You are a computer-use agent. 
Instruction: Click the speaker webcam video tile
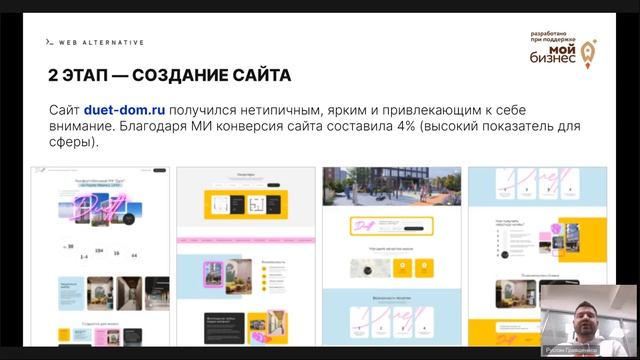tap(588, 320)
